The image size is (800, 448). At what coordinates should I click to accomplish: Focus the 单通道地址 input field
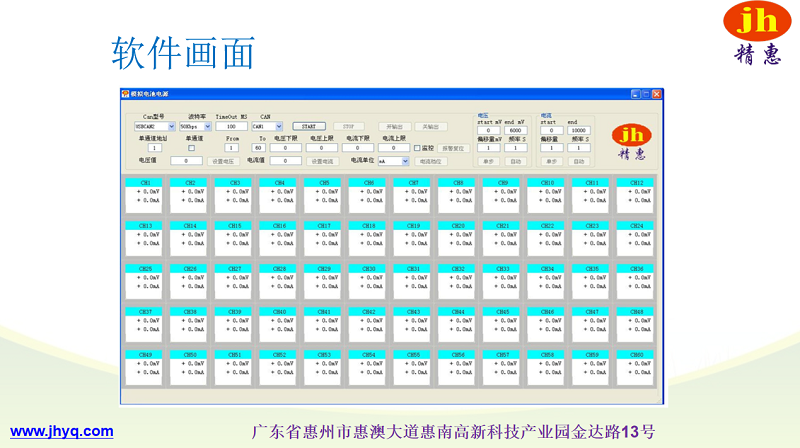[154, 148]
